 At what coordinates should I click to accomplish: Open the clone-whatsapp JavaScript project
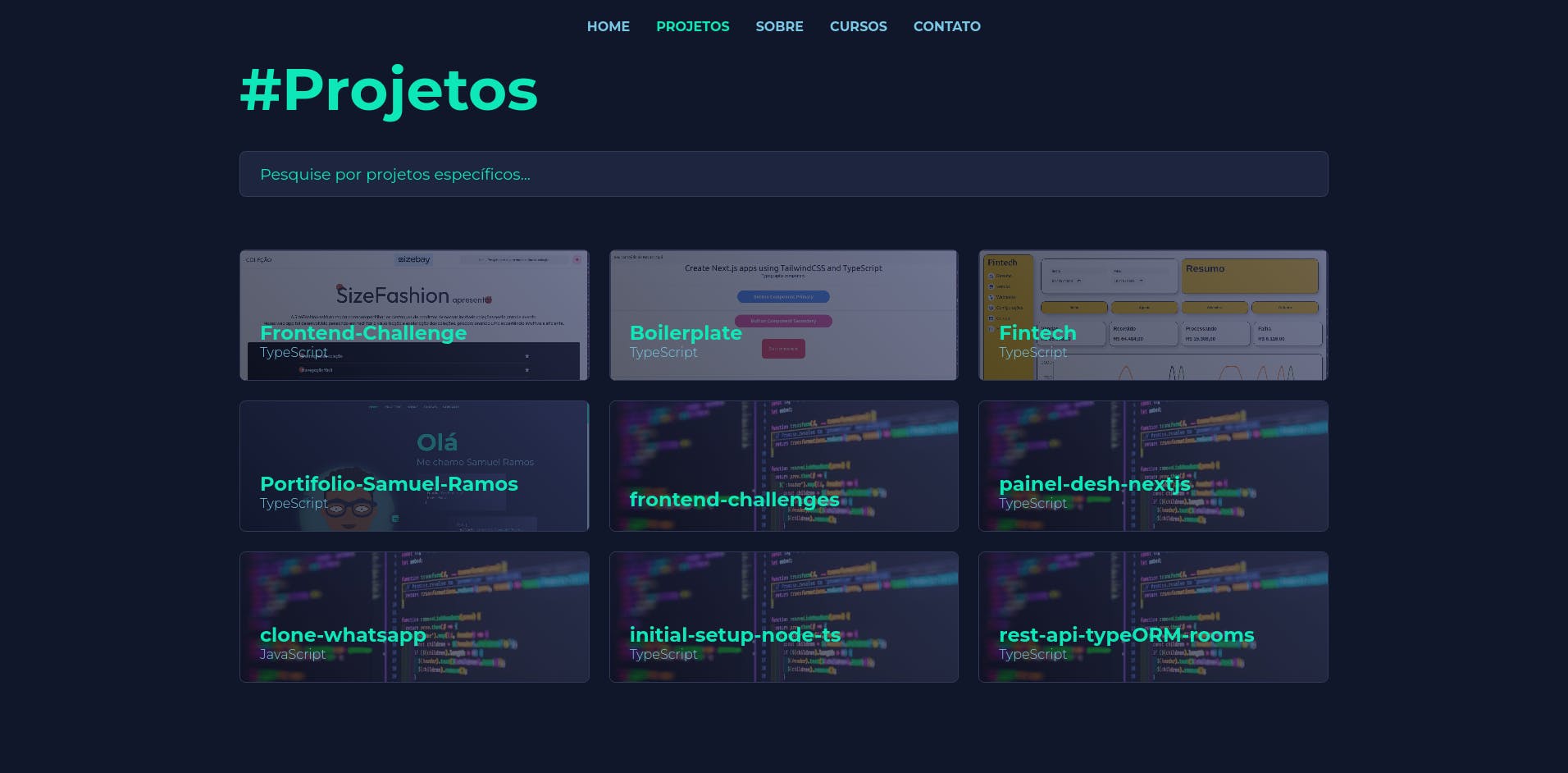(x=343, y=635)
